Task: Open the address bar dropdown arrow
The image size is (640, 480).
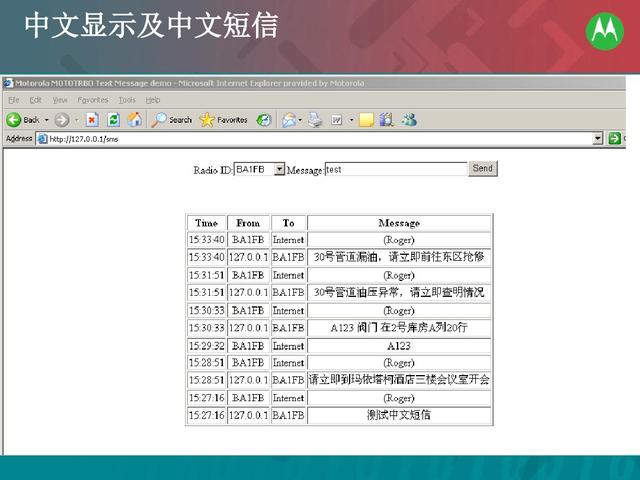Action: coord(598,139)
